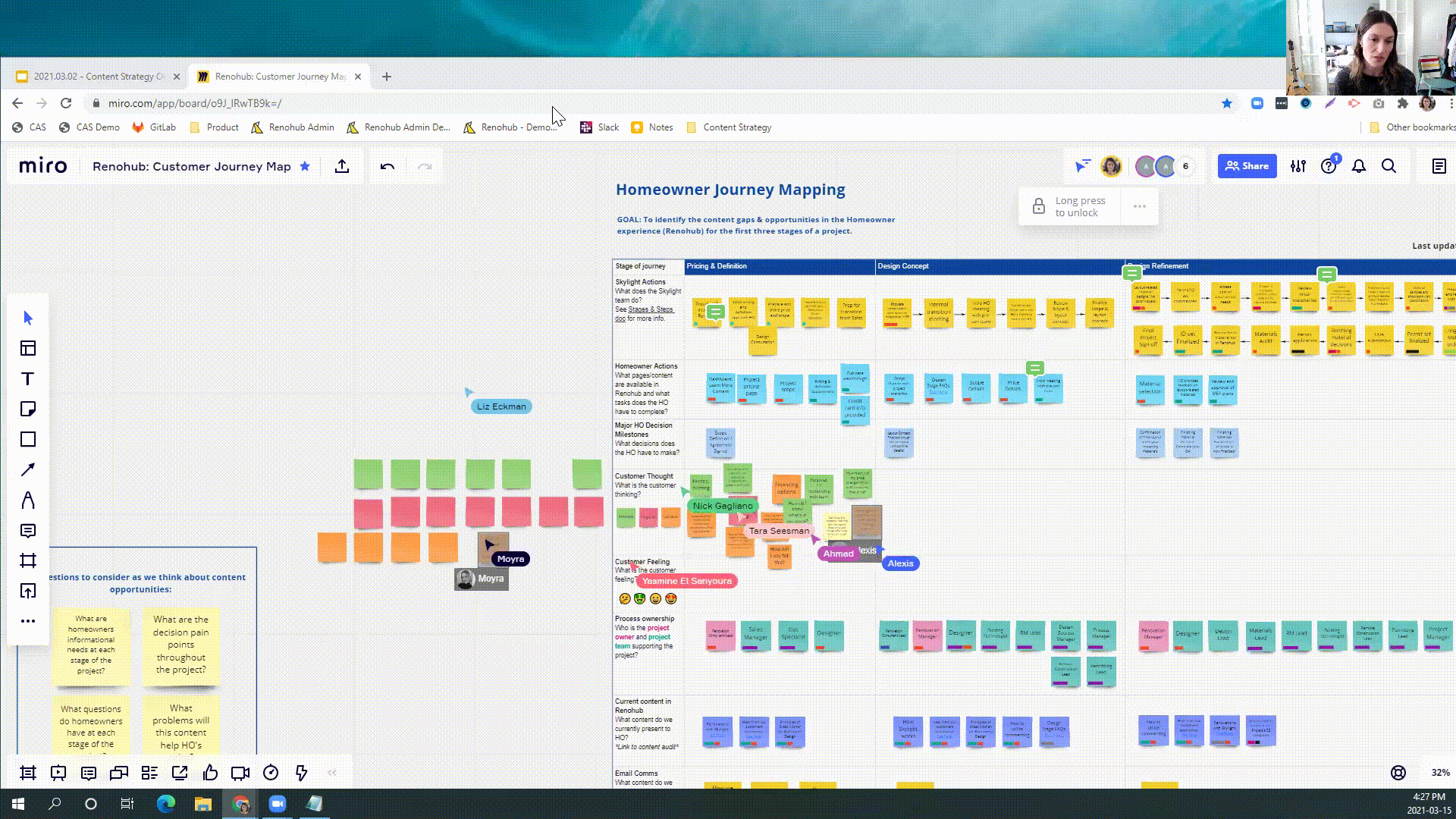The width and height of the screenshot is (1456, 819).
Task: Open the locked object's more options
Action: [1139, 206]
